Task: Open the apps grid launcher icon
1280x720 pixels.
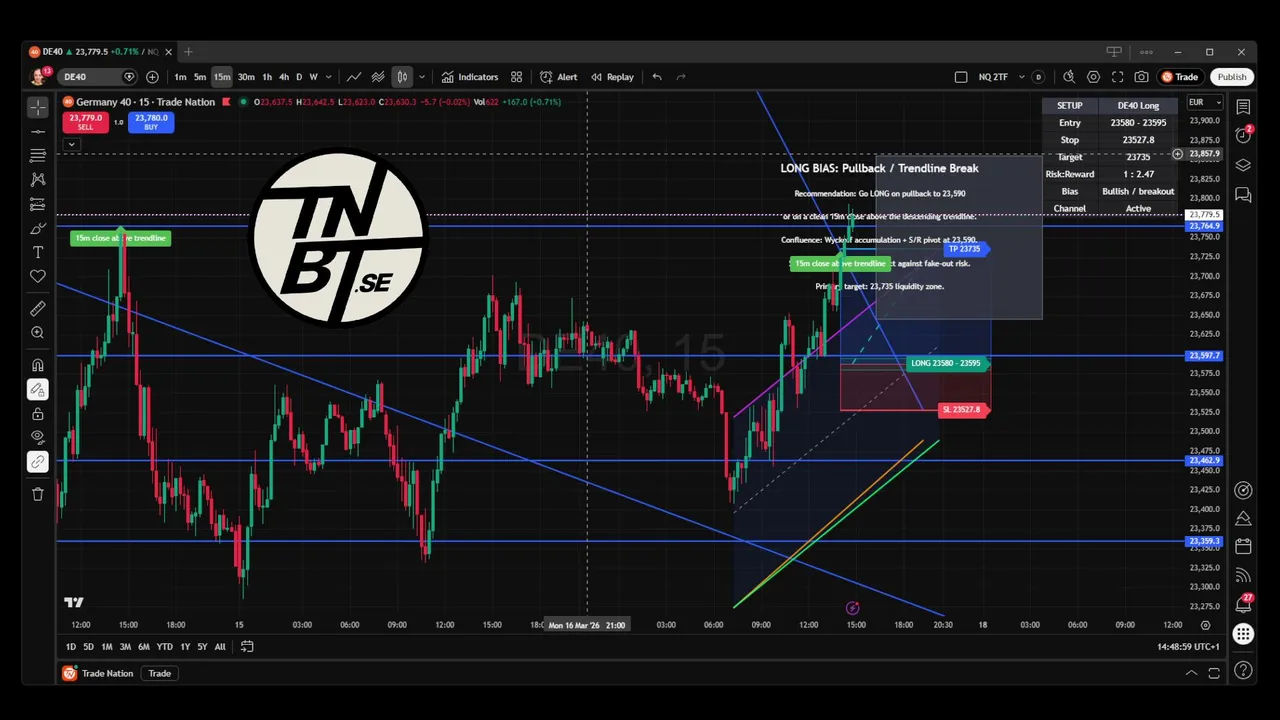Action: pos(1243,634)
